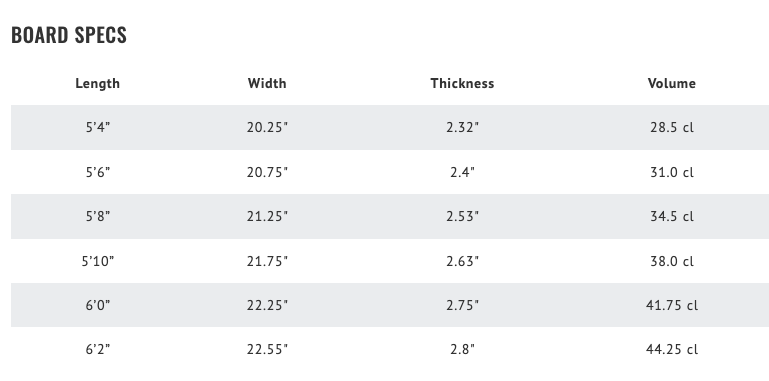Click the Length column header
Viewport: 769px width, 381px height.
pos(97,83)
